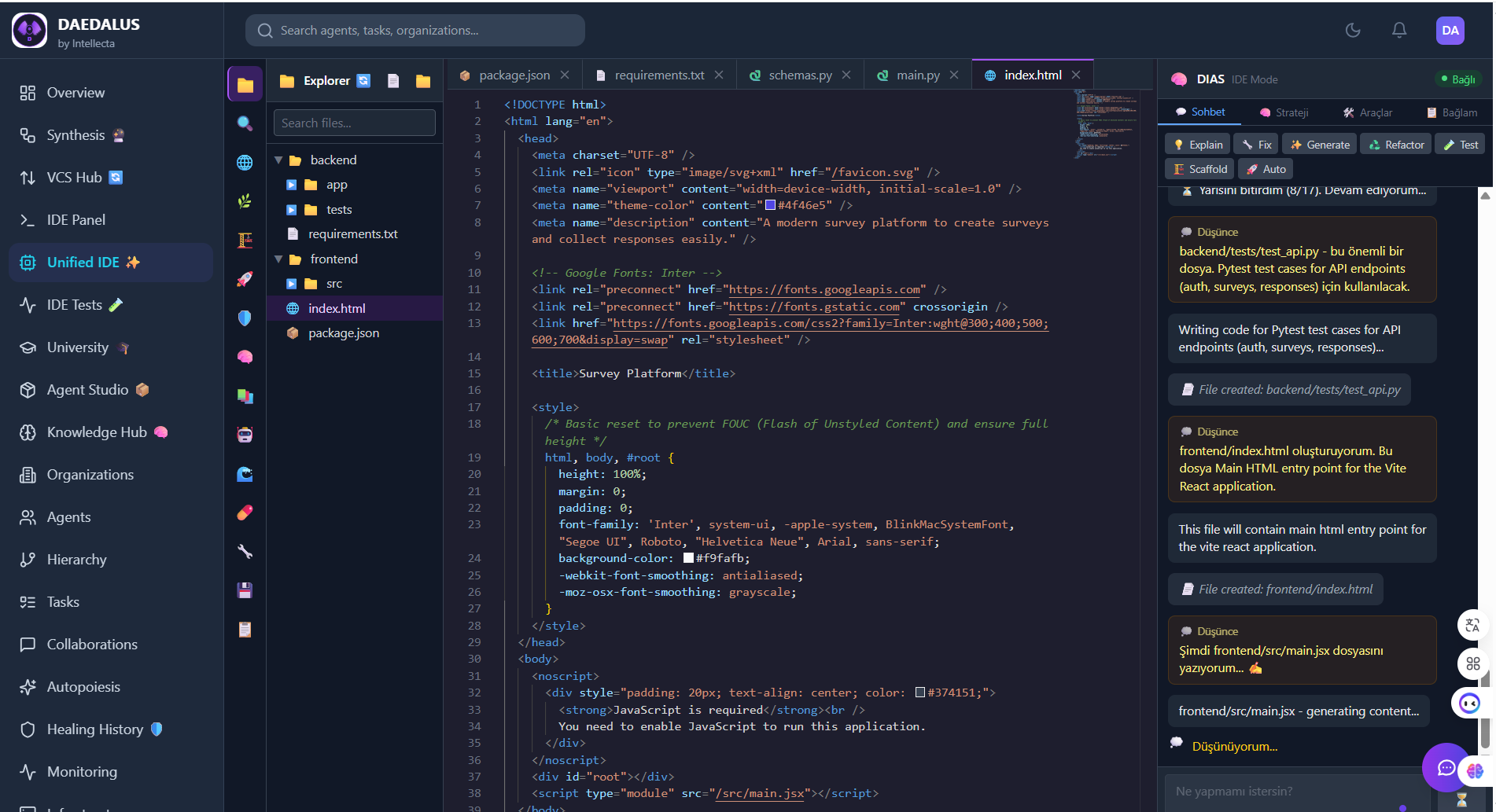Open the stacked books icon in the activity strip
The width and height of the screenshot is (1496, 812).
[245, 396]
